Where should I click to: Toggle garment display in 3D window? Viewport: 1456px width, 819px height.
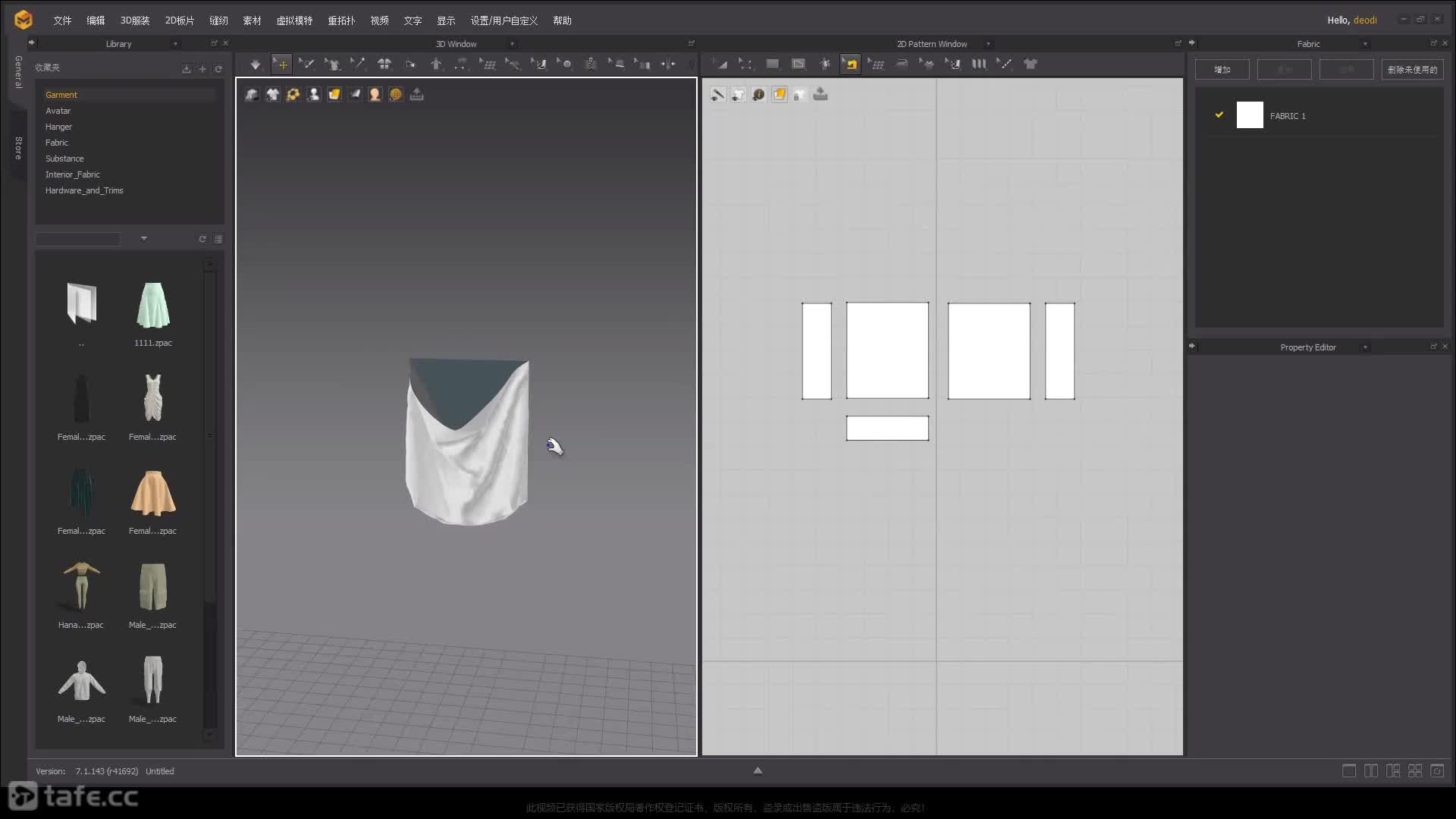pos(252,94)
